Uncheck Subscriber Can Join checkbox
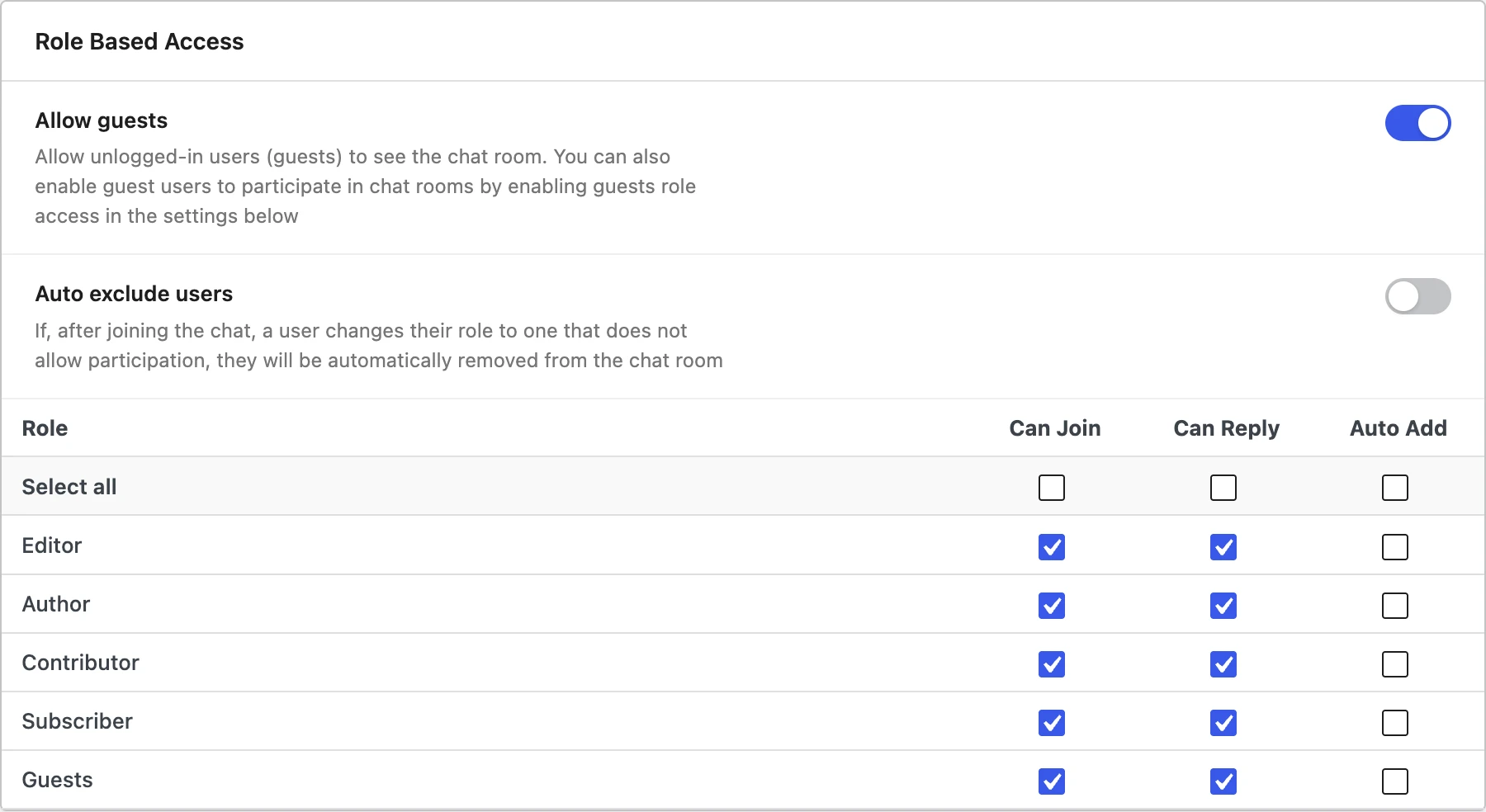 [x=1052, y=723]
